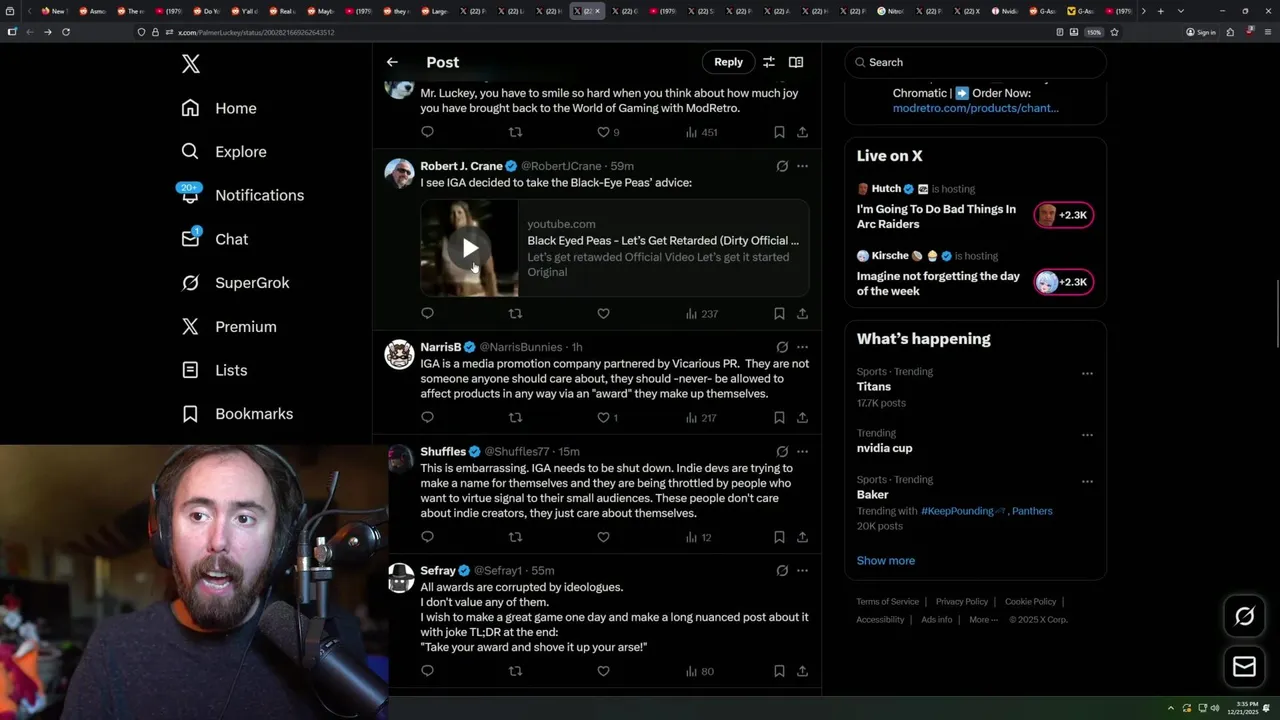Share the Mr. Luckey reply
1280x720 pixels.
[802, 132]
